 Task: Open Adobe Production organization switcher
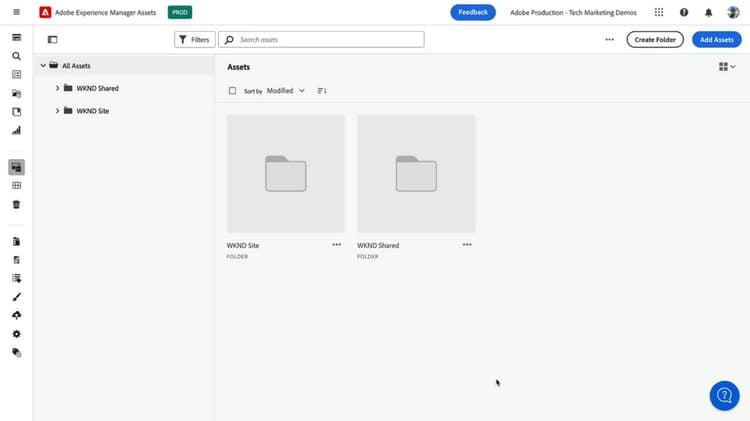[x=573, y=12]
